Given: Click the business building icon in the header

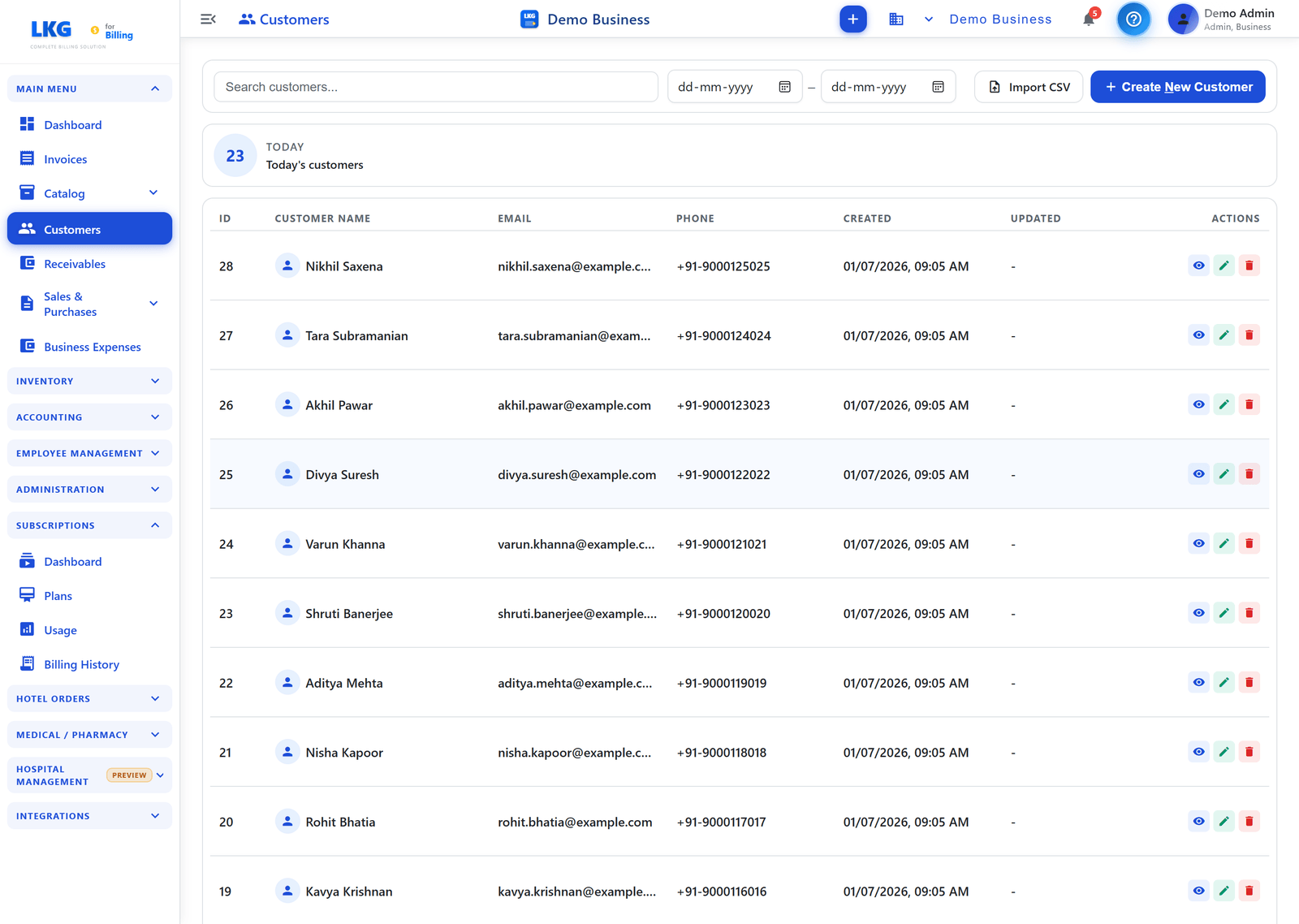Looking at the screenshot, I should click(895, 19).
